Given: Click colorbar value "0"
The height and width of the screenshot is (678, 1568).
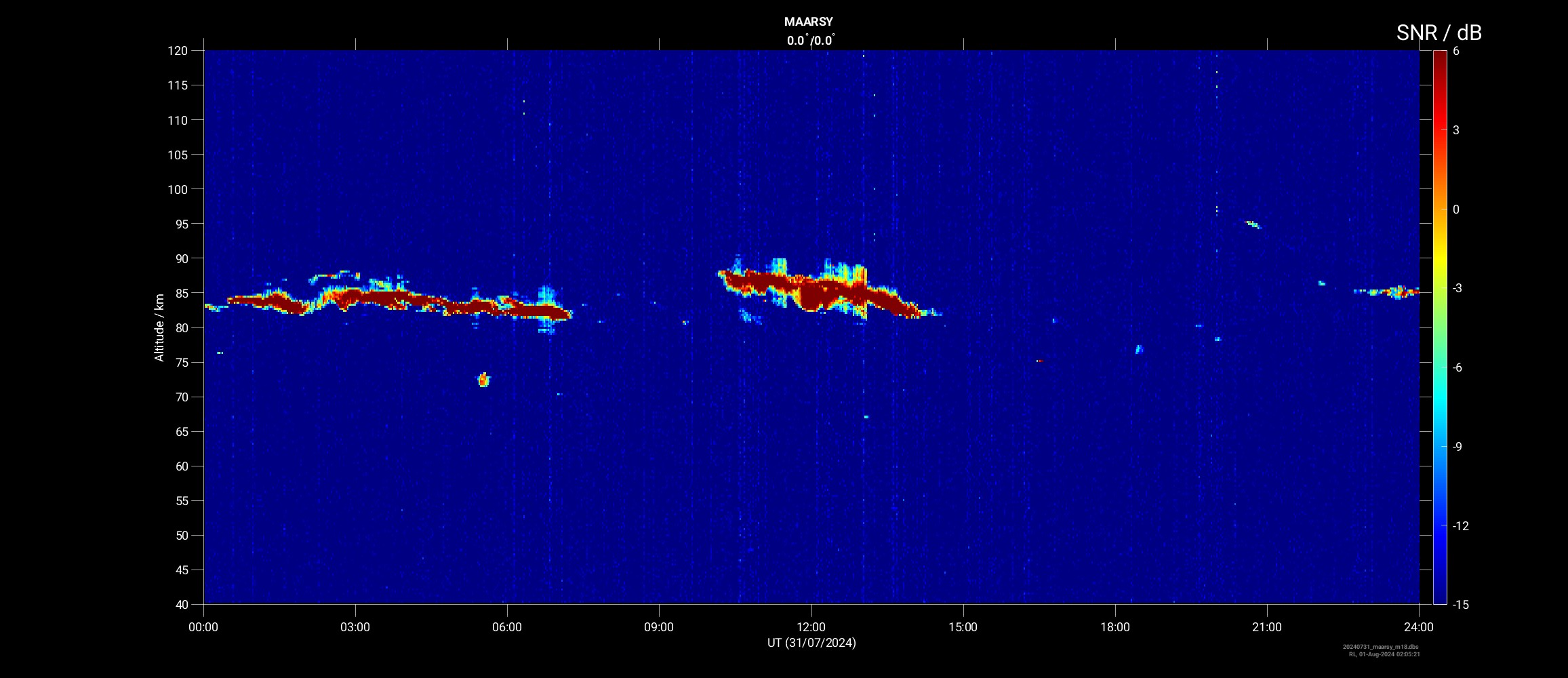Looking at the screenshot, I should [x=1456, y=210].
